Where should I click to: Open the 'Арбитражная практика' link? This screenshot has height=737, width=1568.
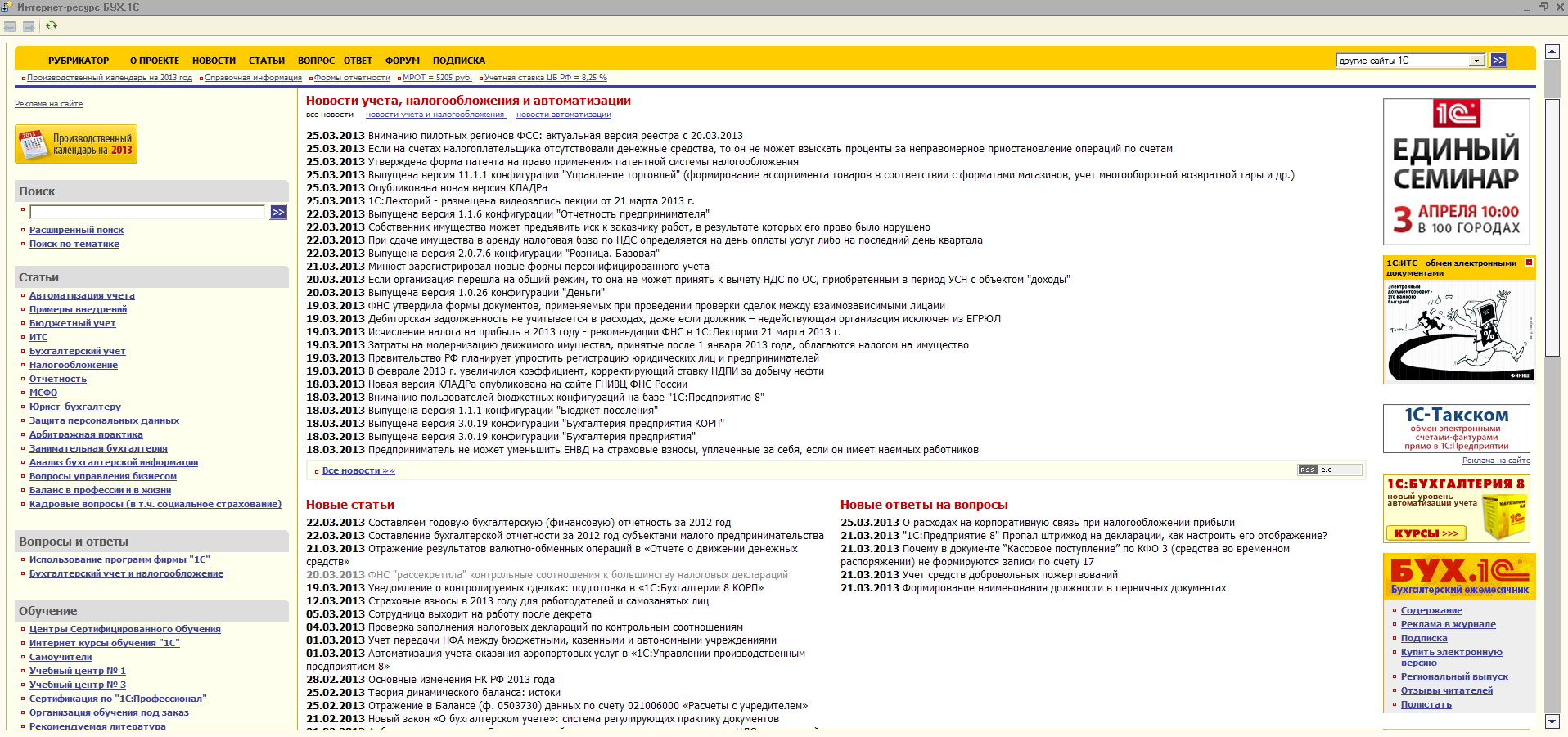coord(86,434)
